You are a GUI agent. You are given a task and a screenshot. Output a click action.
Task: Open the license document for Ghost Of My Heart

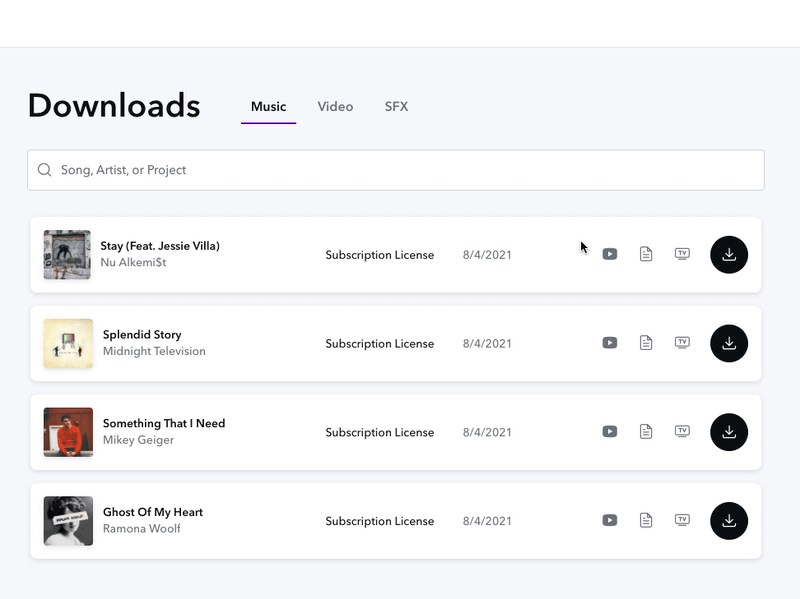[x=647, y=520]
